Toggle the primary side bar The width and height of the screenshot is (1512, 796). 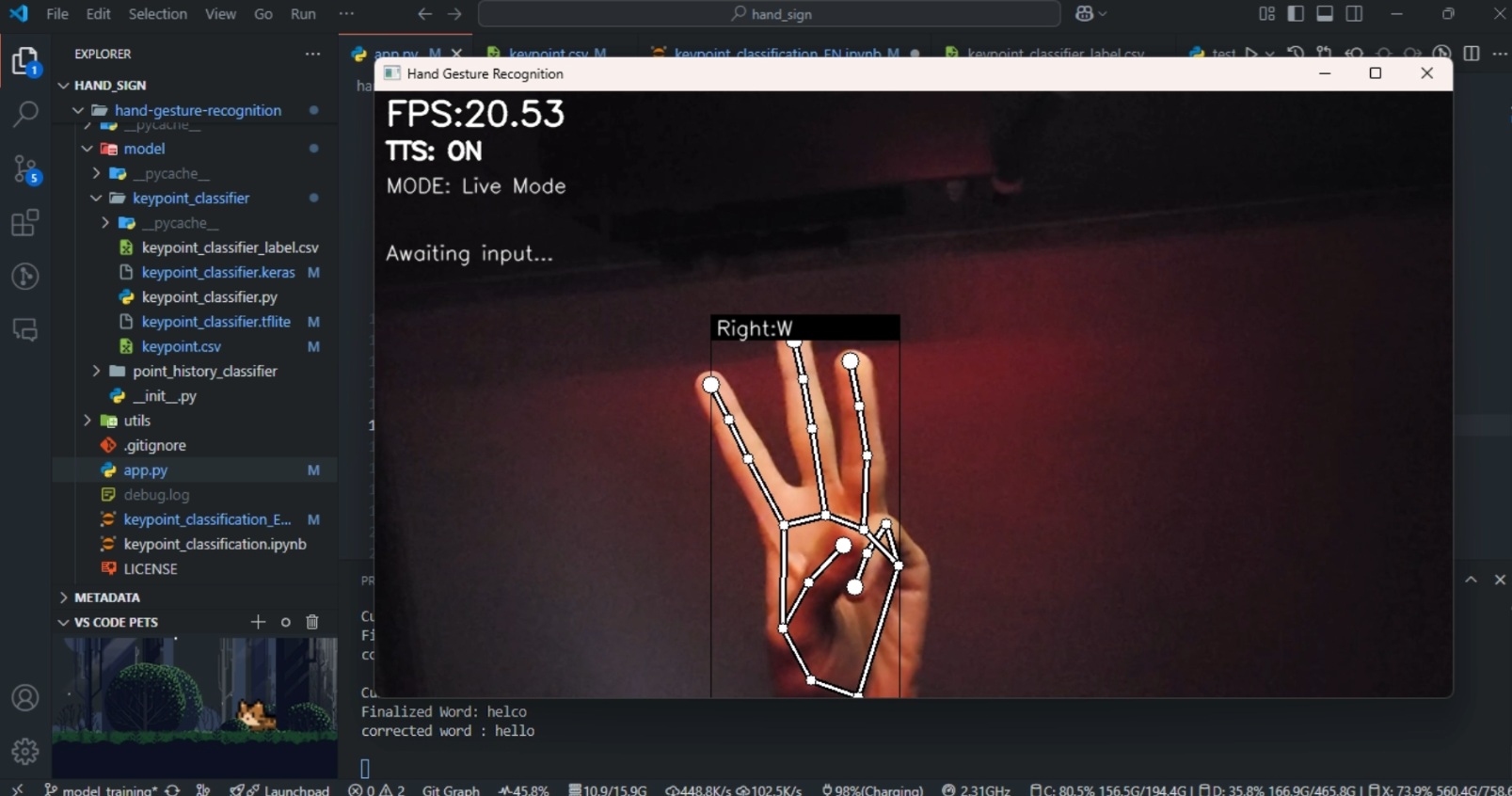[x=1296, y=14]
